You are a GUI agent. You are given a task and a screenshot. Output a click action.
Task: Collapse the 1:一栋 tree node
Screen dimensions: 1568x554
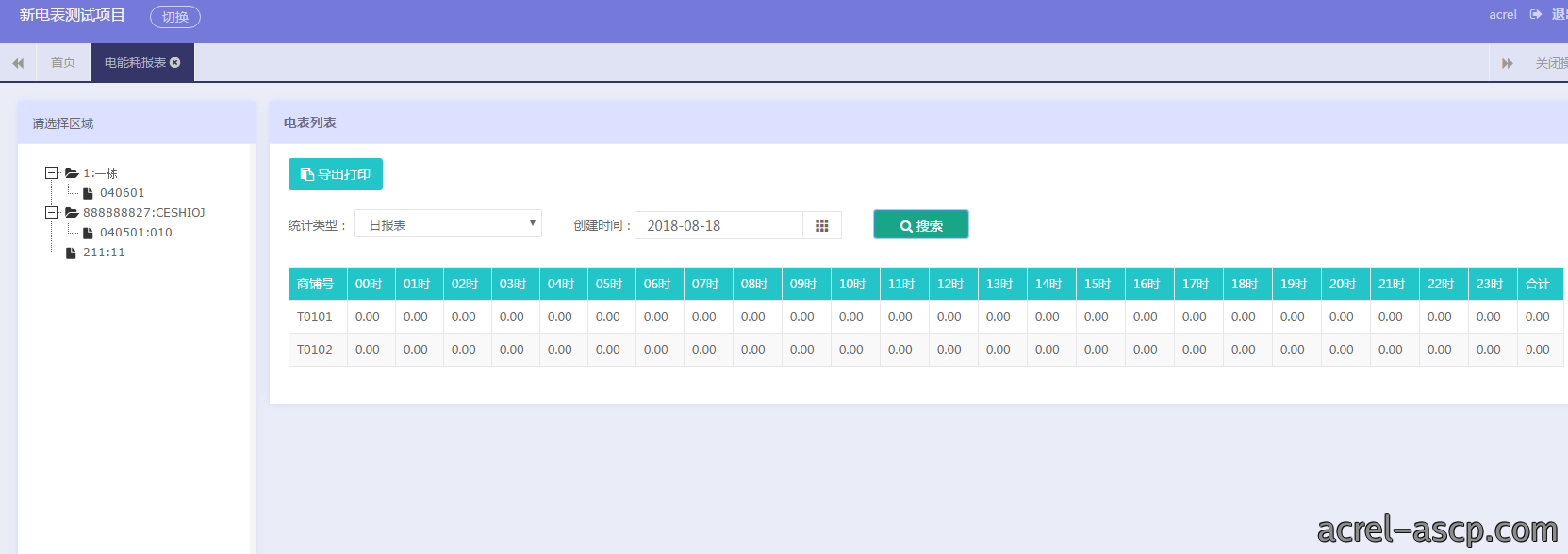52,173
